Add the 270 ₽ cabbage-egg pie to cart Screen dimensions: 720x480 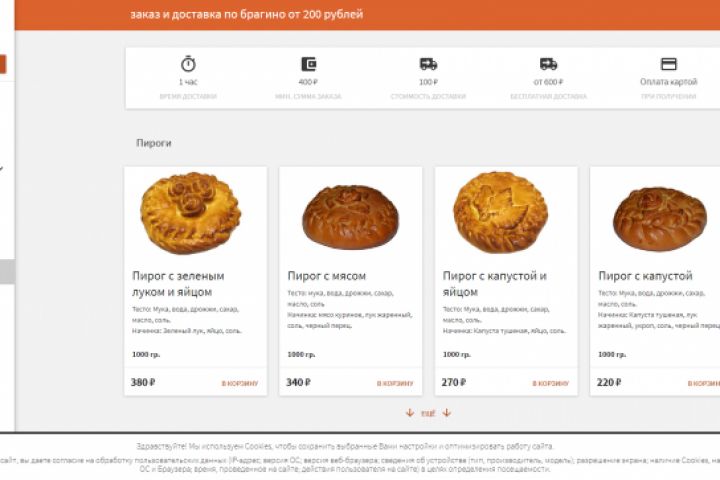point(550,383)
